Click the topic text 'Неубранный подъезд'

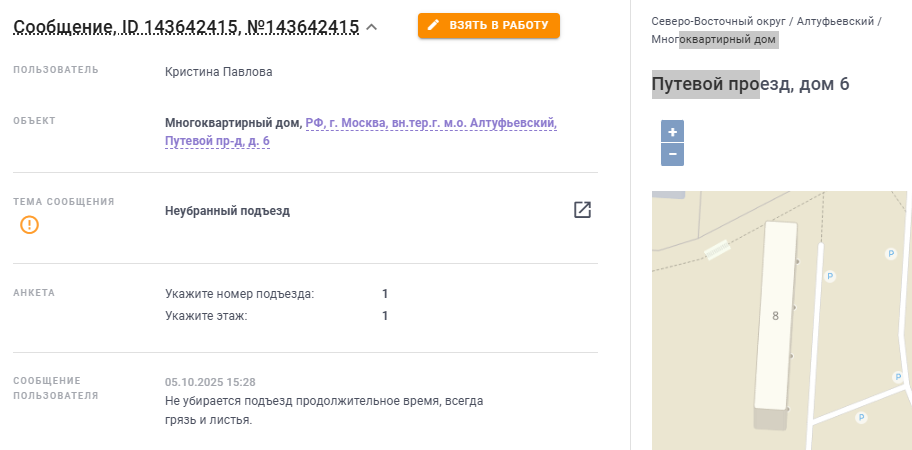227,211
